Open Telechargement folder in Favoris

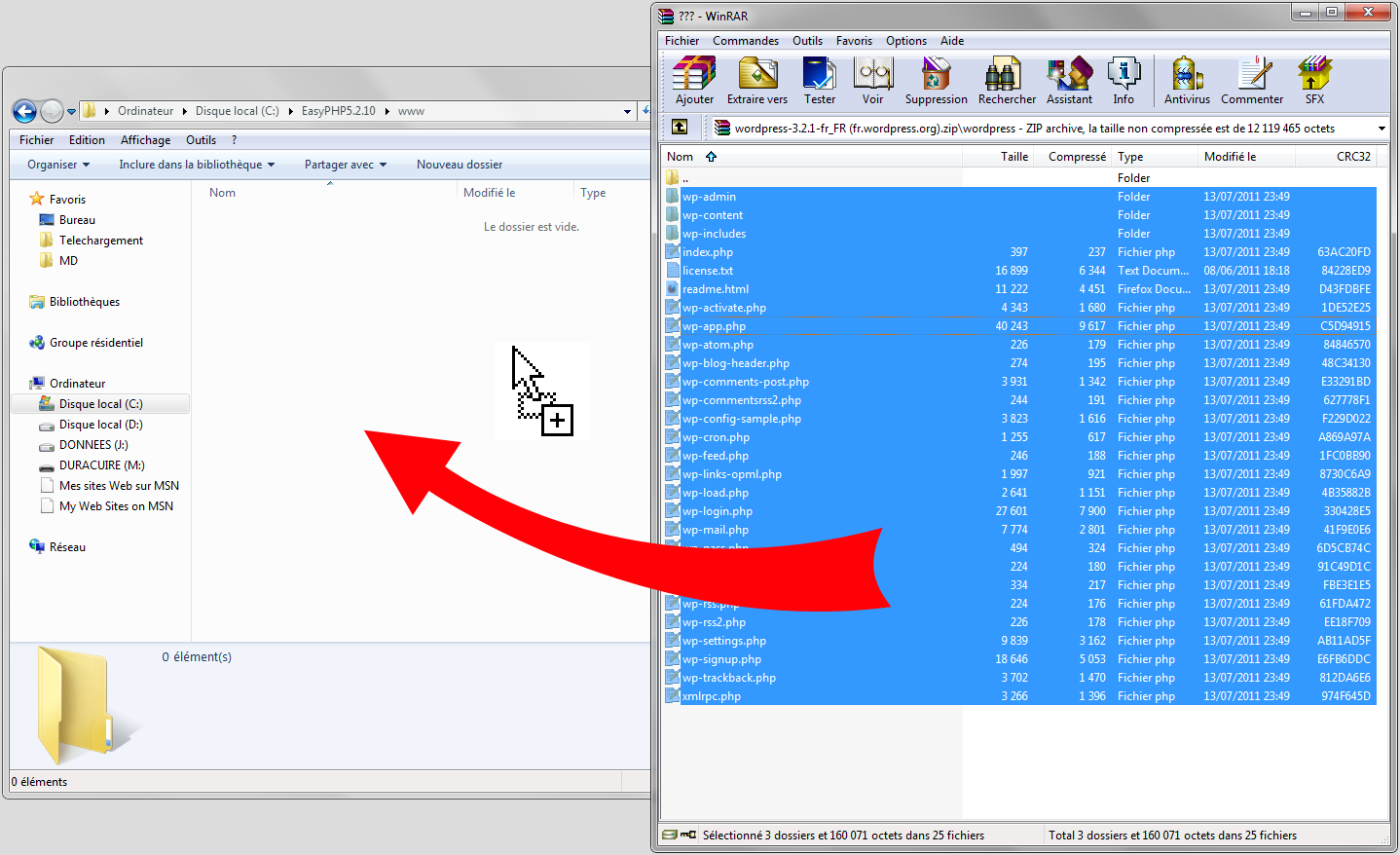(91, 241)
